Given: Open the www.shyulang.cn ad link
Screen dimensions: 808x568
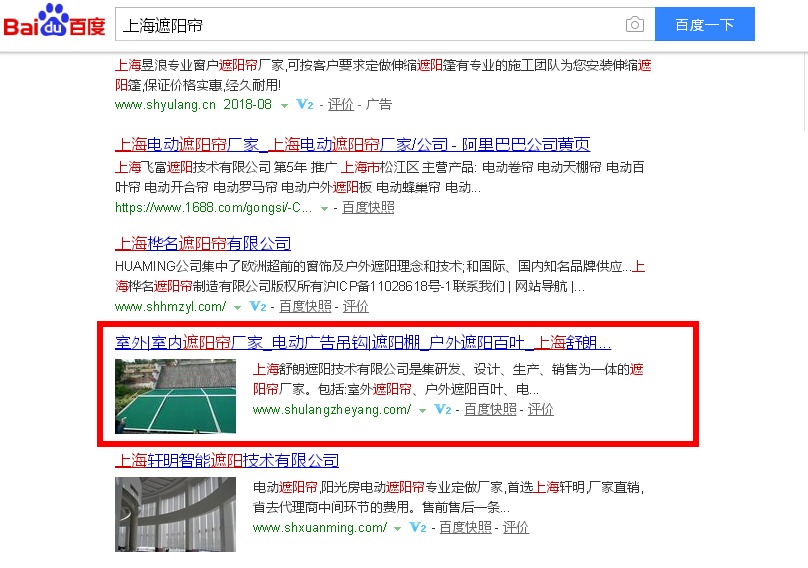Looking at the screenshot, I should pos(165,105).
